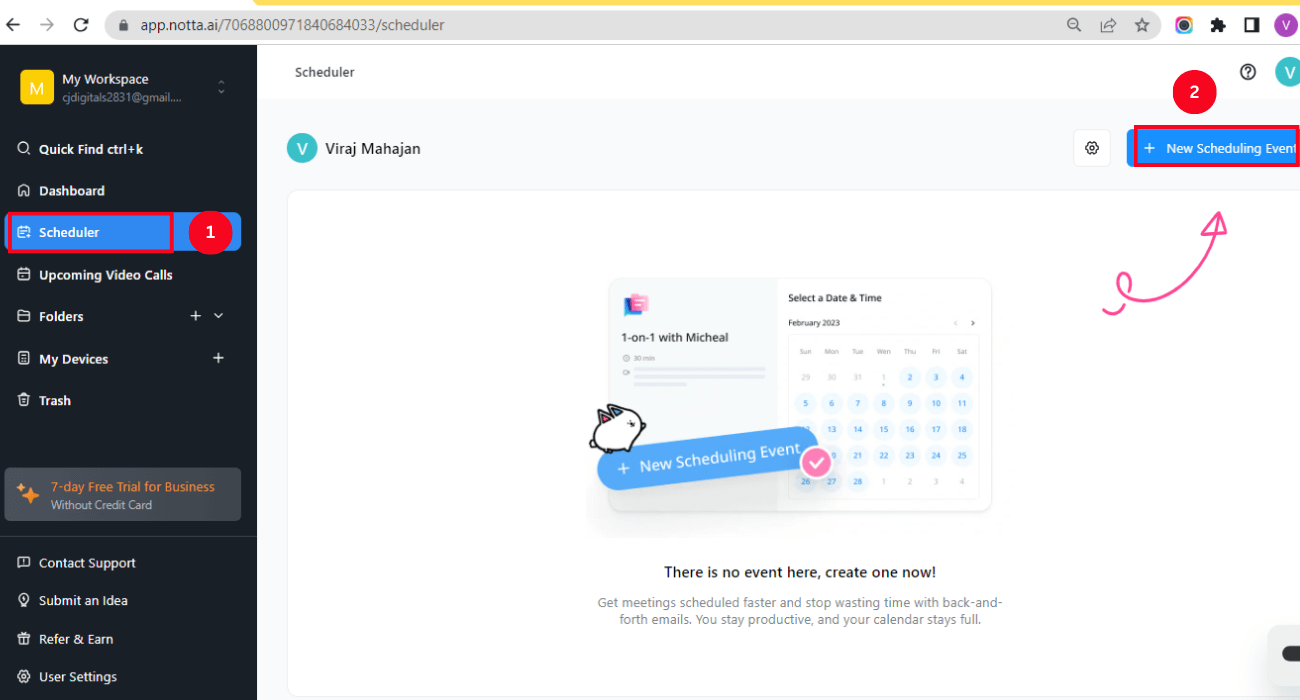Expand the My Workspace switcher
The height and width of the screenshot is (700, 1300).
(221, 87)
